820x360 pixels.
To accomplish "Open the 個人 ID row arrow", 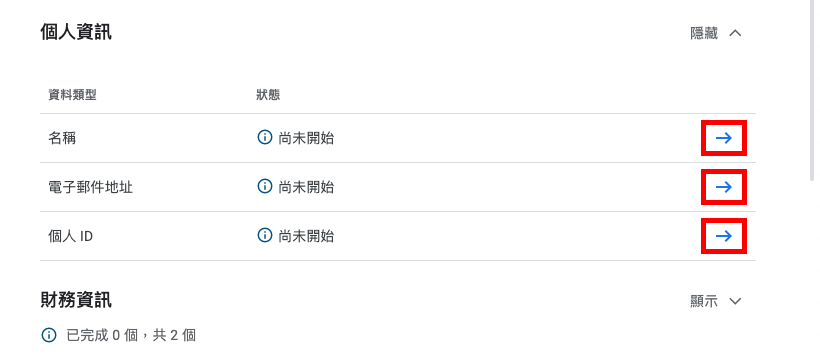I will tap(724, 237).
